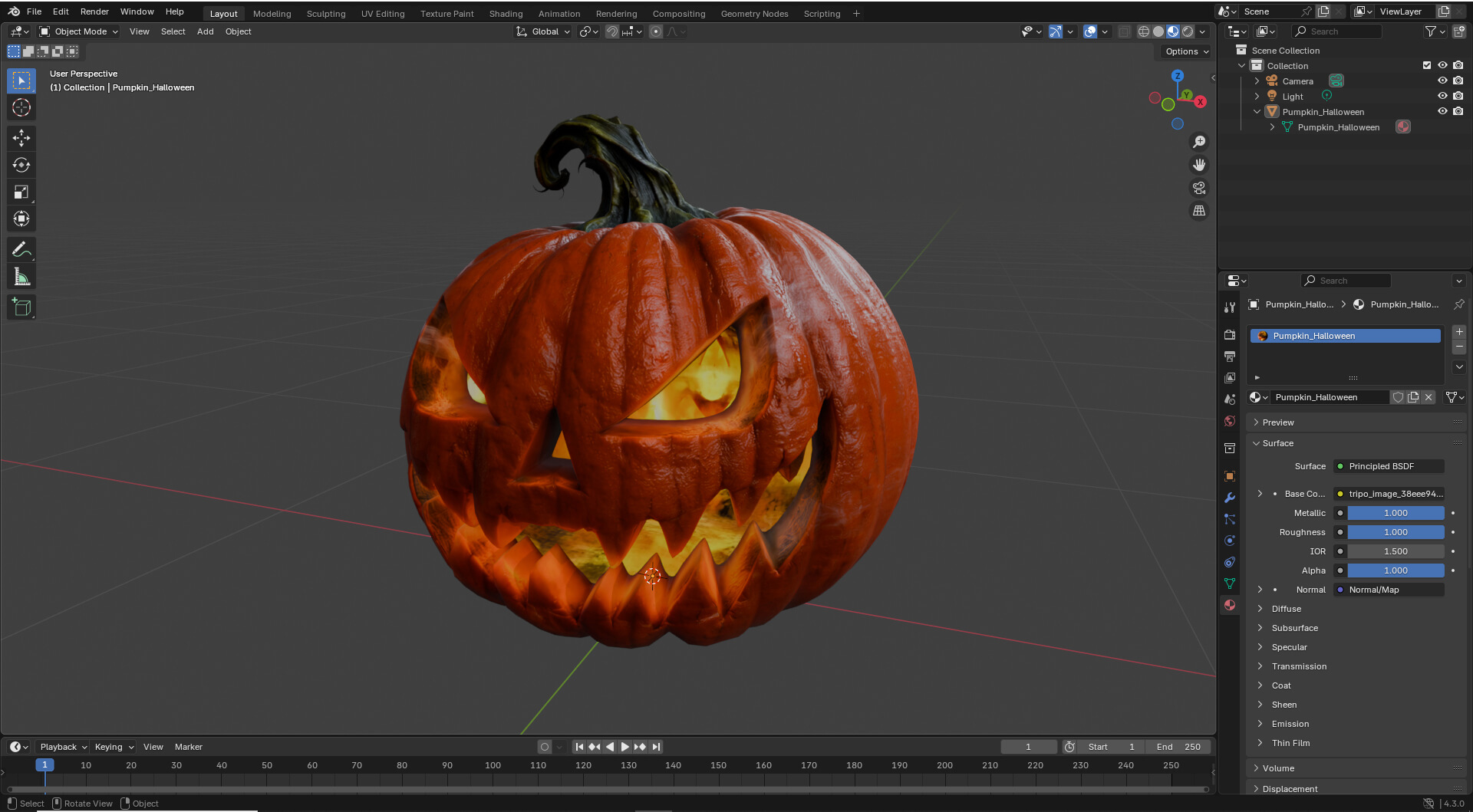The width and height of the screenshot is (1473, 812).
Task: Click the zoom viewport magnifier icon
Action: (1199, 142)
